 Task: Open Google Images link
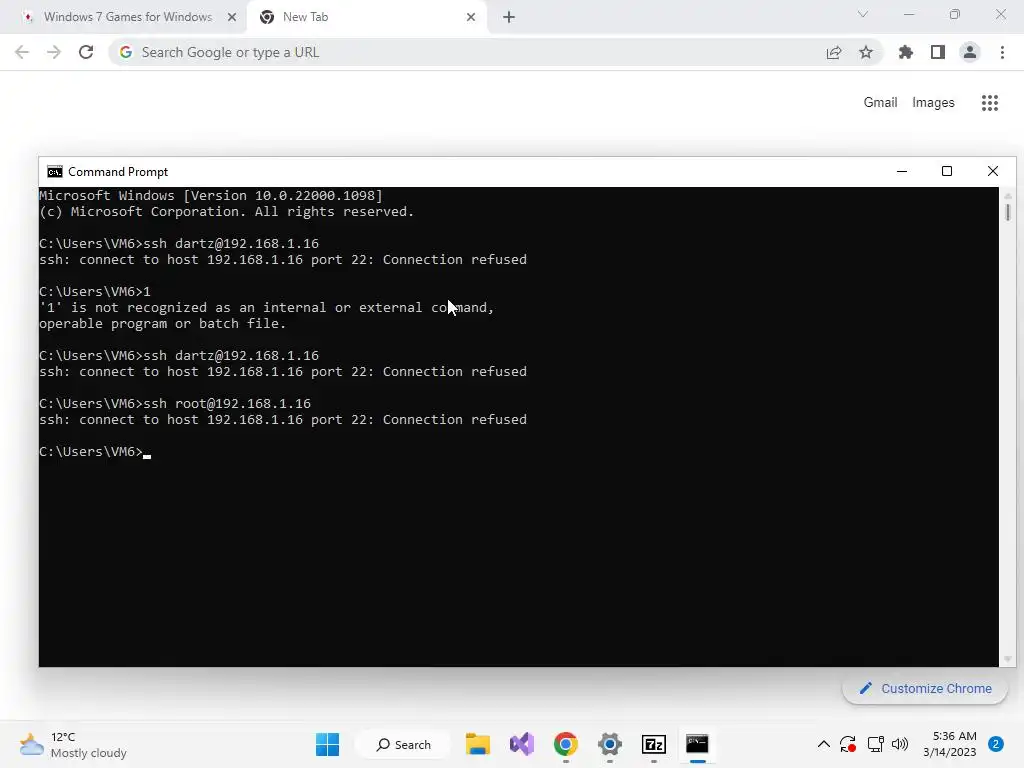[933, 103]
